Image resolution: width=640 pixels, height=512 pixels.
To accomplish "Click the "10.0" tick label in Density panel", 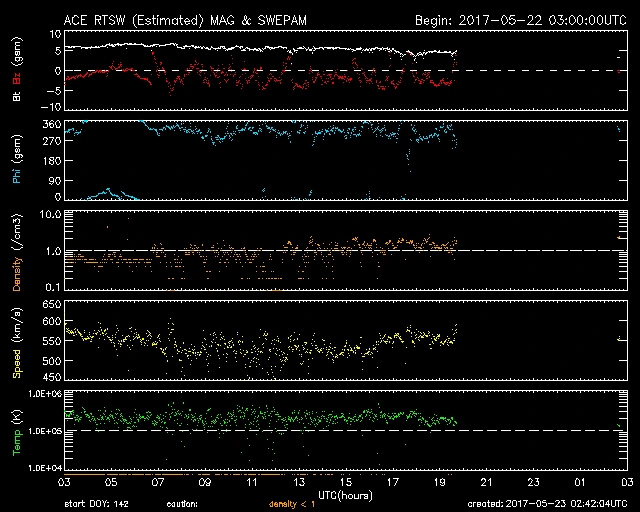I will tap(50, 214).
